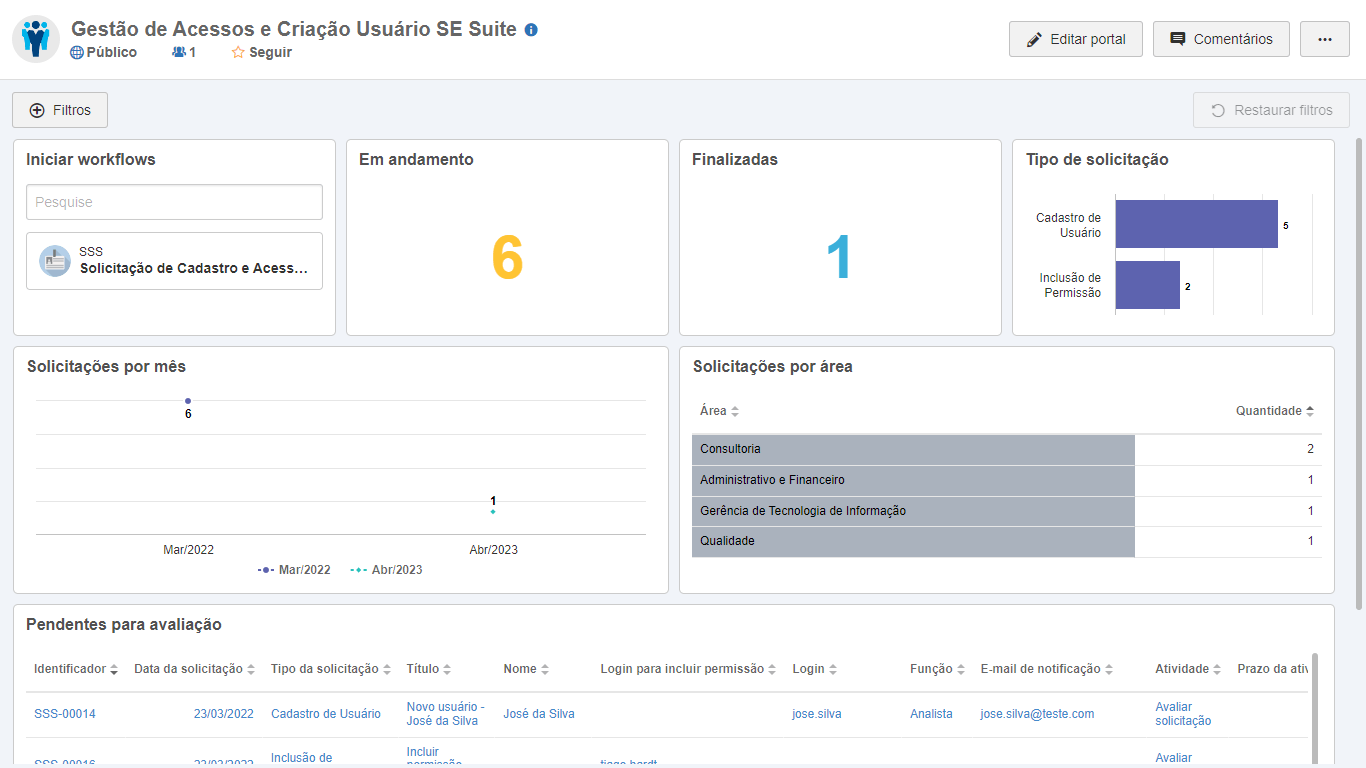Click the members count people icon
1366x768 pixels.
[179, 53]
